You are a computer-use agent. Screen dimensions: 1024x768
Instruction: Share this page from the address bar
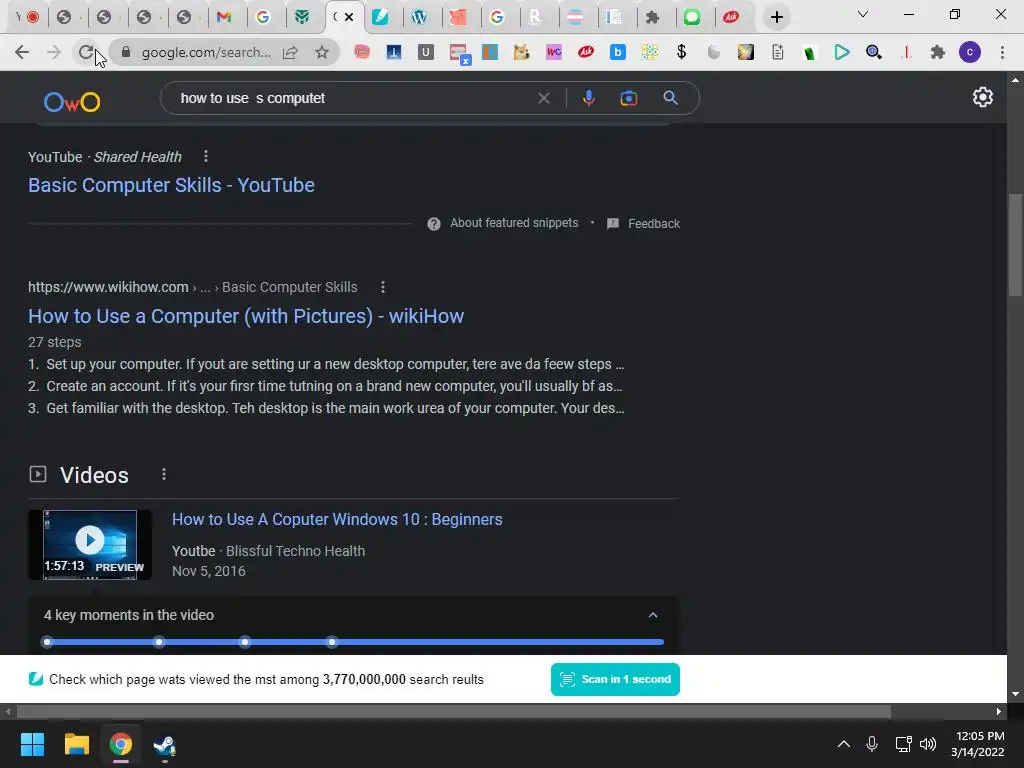click(x=291, y=52)
